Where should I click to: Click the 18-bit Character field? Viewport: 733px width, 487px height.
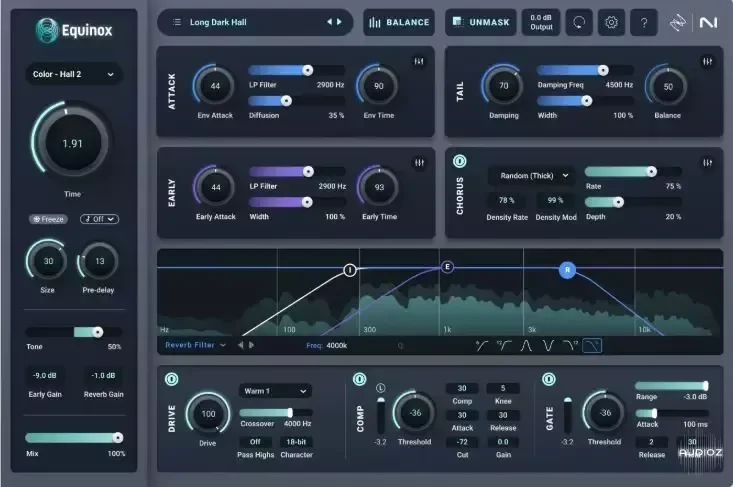[296, 442]
